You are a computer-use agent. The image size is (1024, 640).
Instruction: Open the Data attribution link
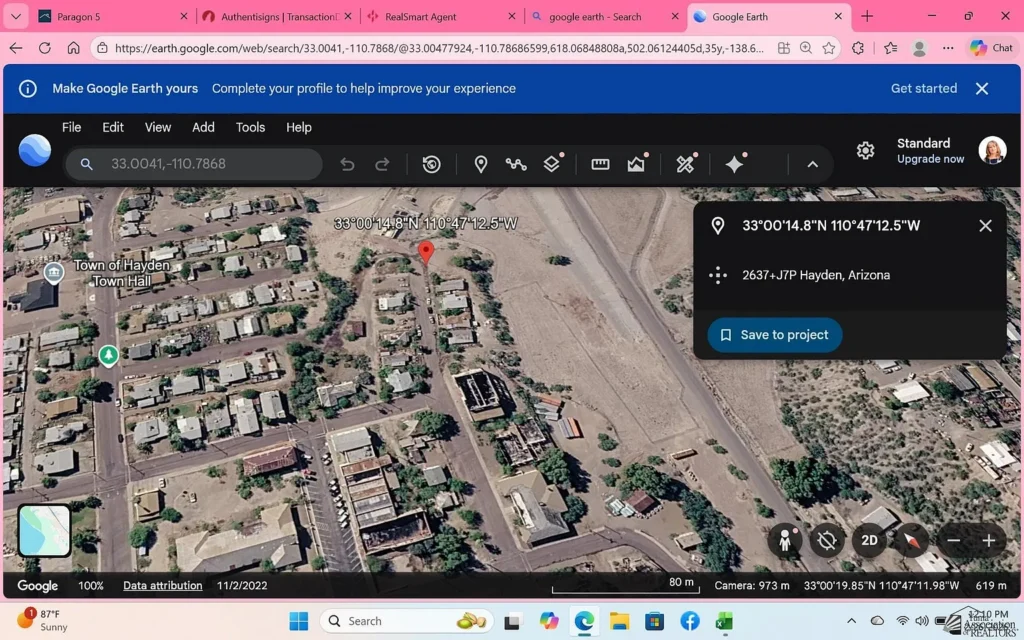tap(162, 585)
